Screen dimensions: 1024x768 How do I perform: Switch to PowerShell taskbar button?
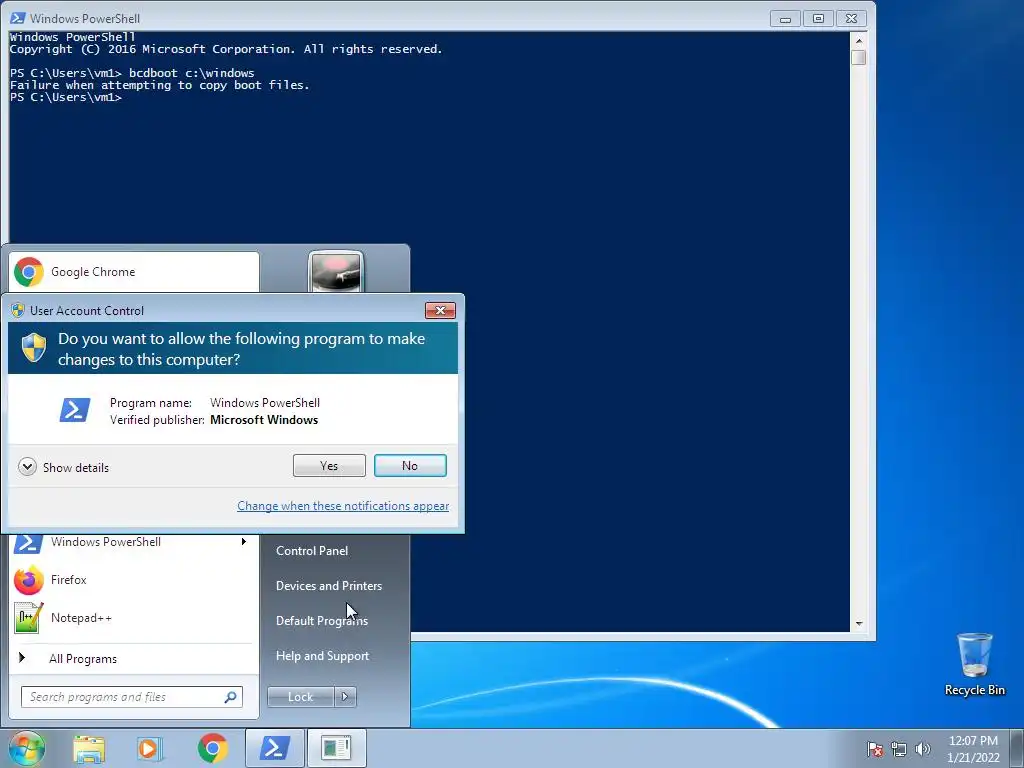click(275, 748)
